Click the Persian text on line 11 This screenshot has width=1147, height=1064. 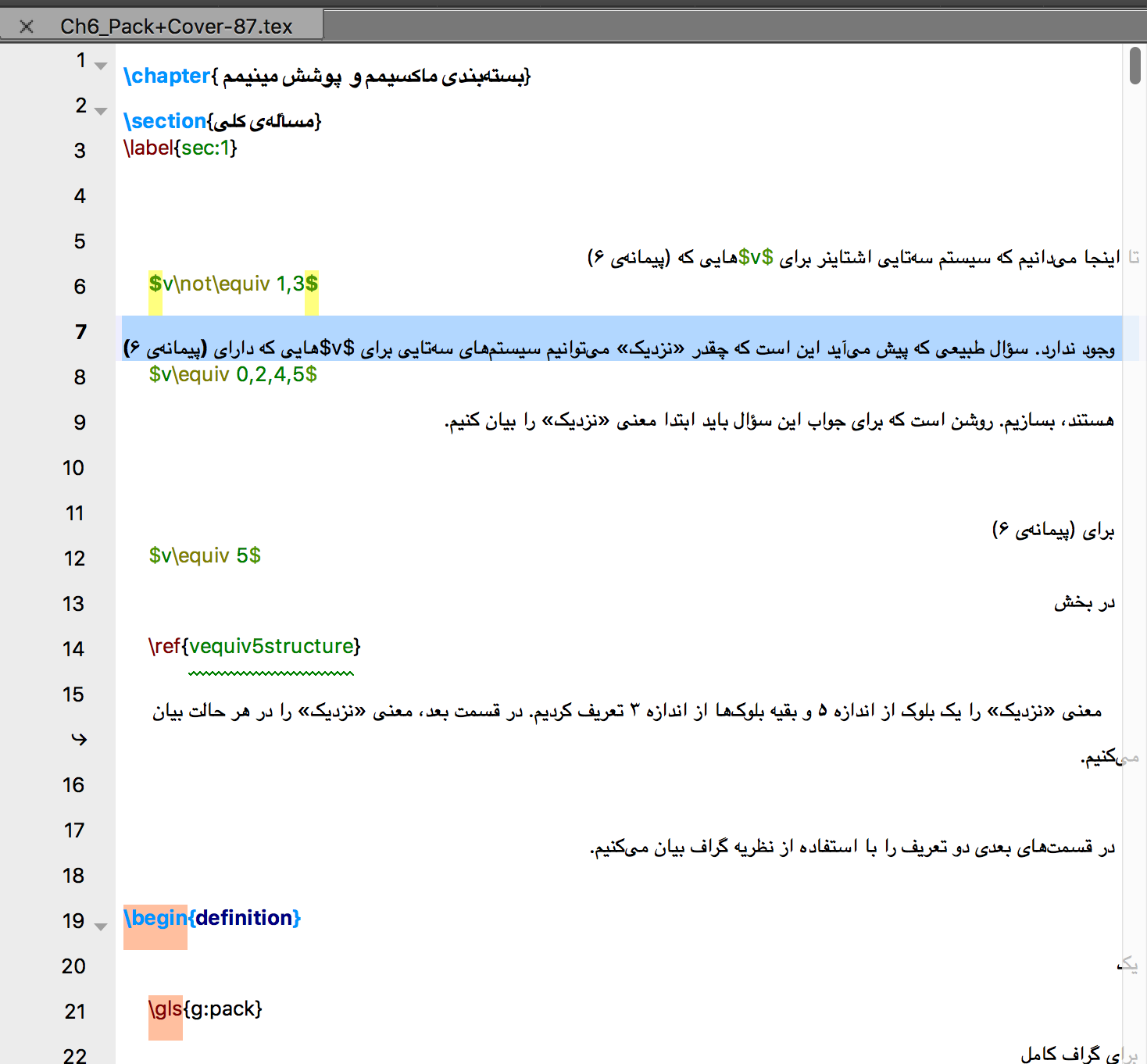(1053, 530)
